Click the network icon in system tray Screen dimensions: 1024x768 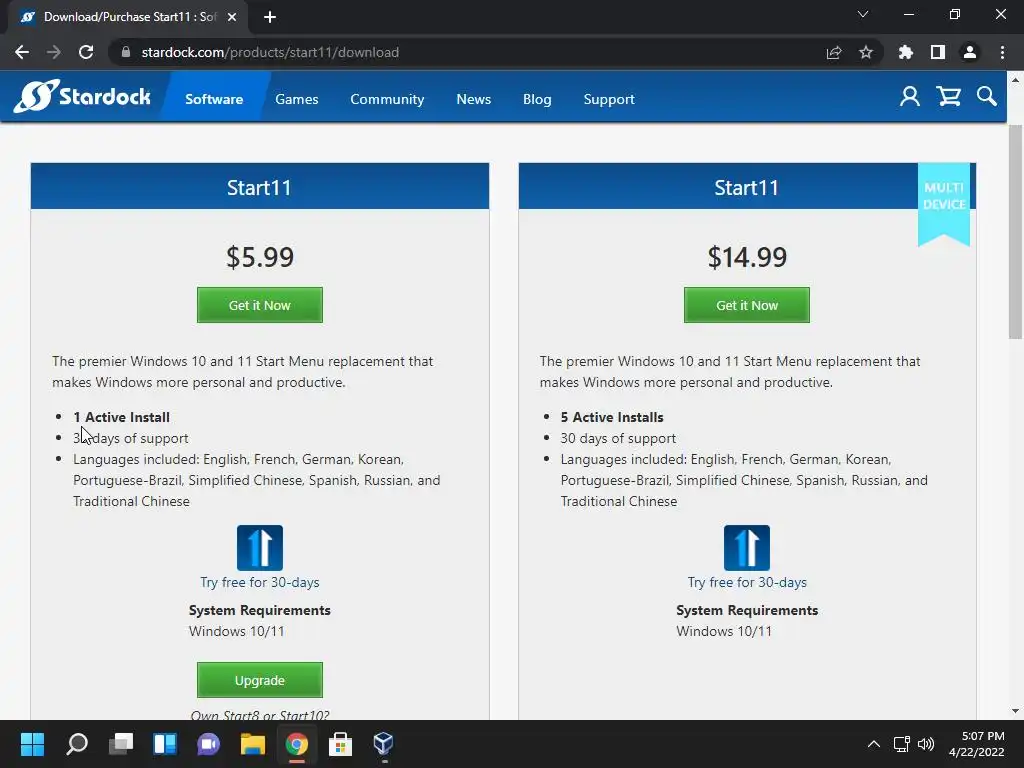(x=902, y=744)
